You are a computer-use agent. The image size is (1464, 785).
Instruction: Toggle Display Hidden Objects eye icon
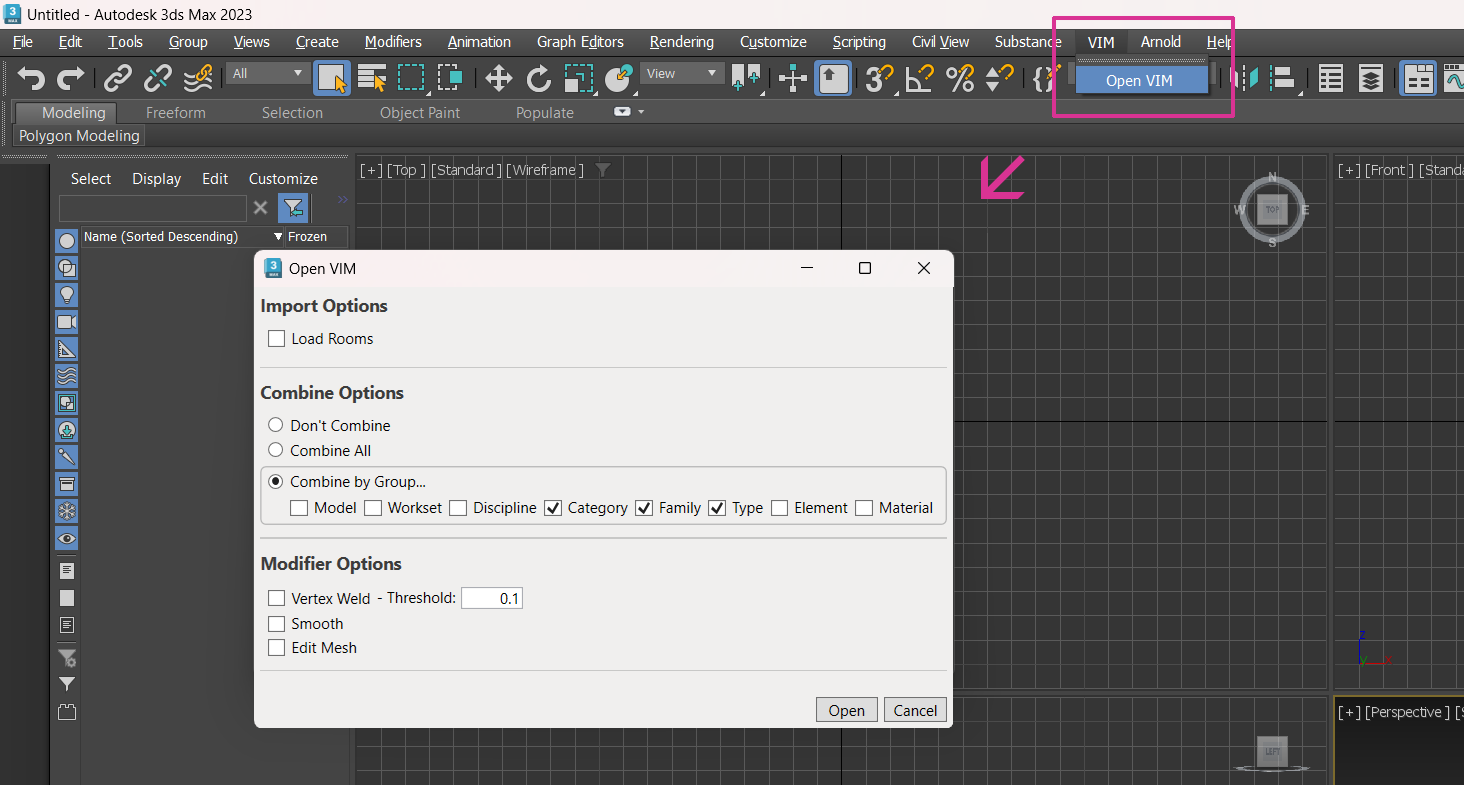tap(67, 538)
